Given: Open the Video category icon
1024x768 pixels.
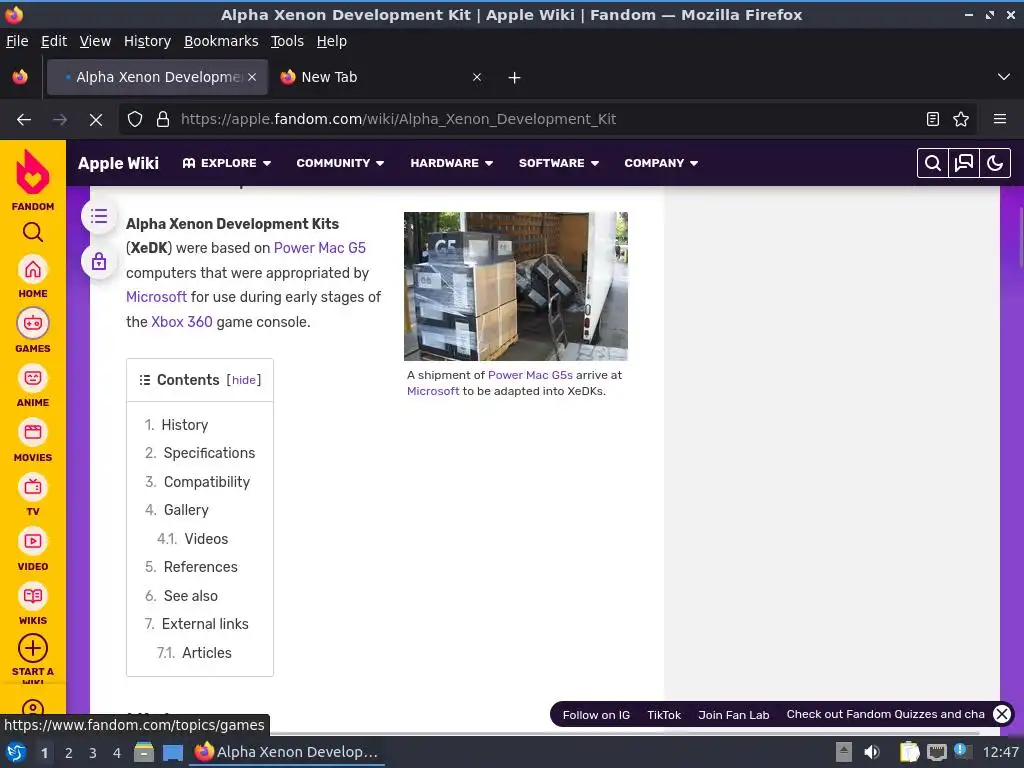Looking at the screenshot, I should [x=33, y=541].
